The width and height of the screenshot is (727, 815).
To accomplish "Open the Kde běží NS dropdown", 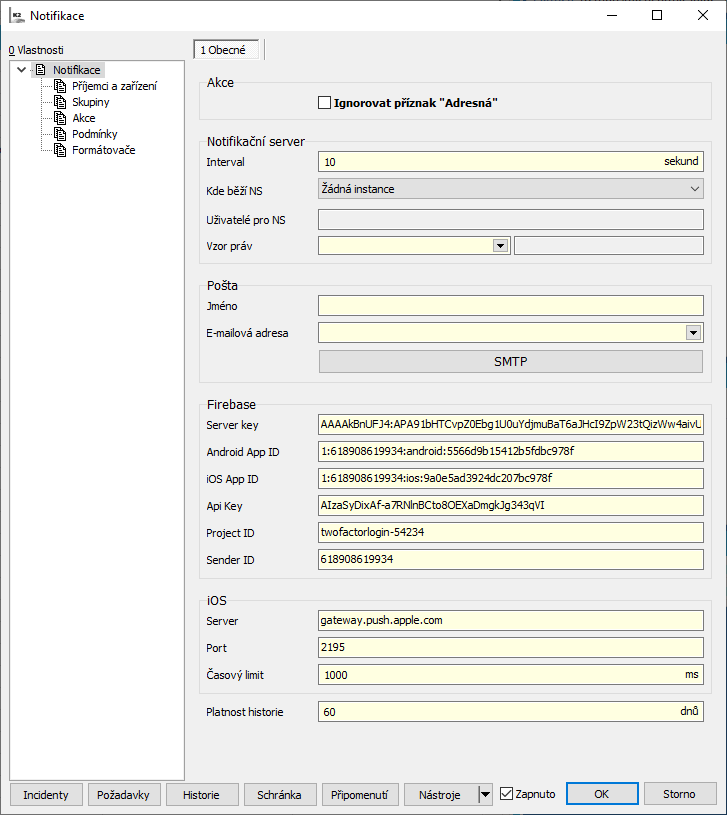I will [511, 189].
